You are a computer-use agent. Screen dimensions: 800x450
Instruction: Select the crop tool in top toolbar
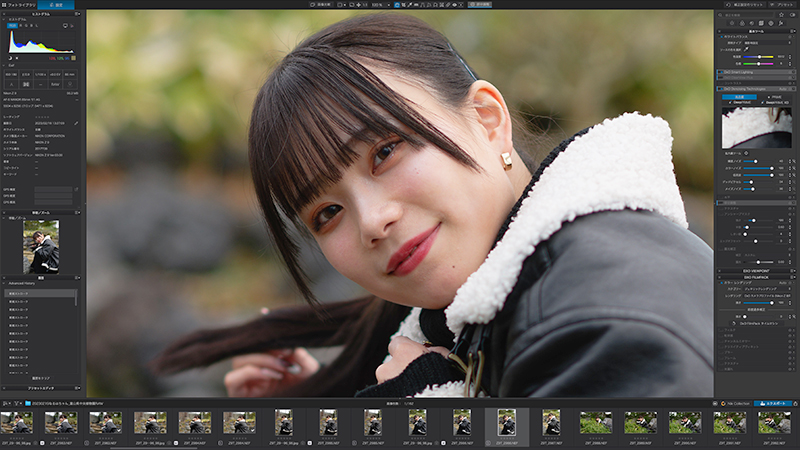[404, 5]
